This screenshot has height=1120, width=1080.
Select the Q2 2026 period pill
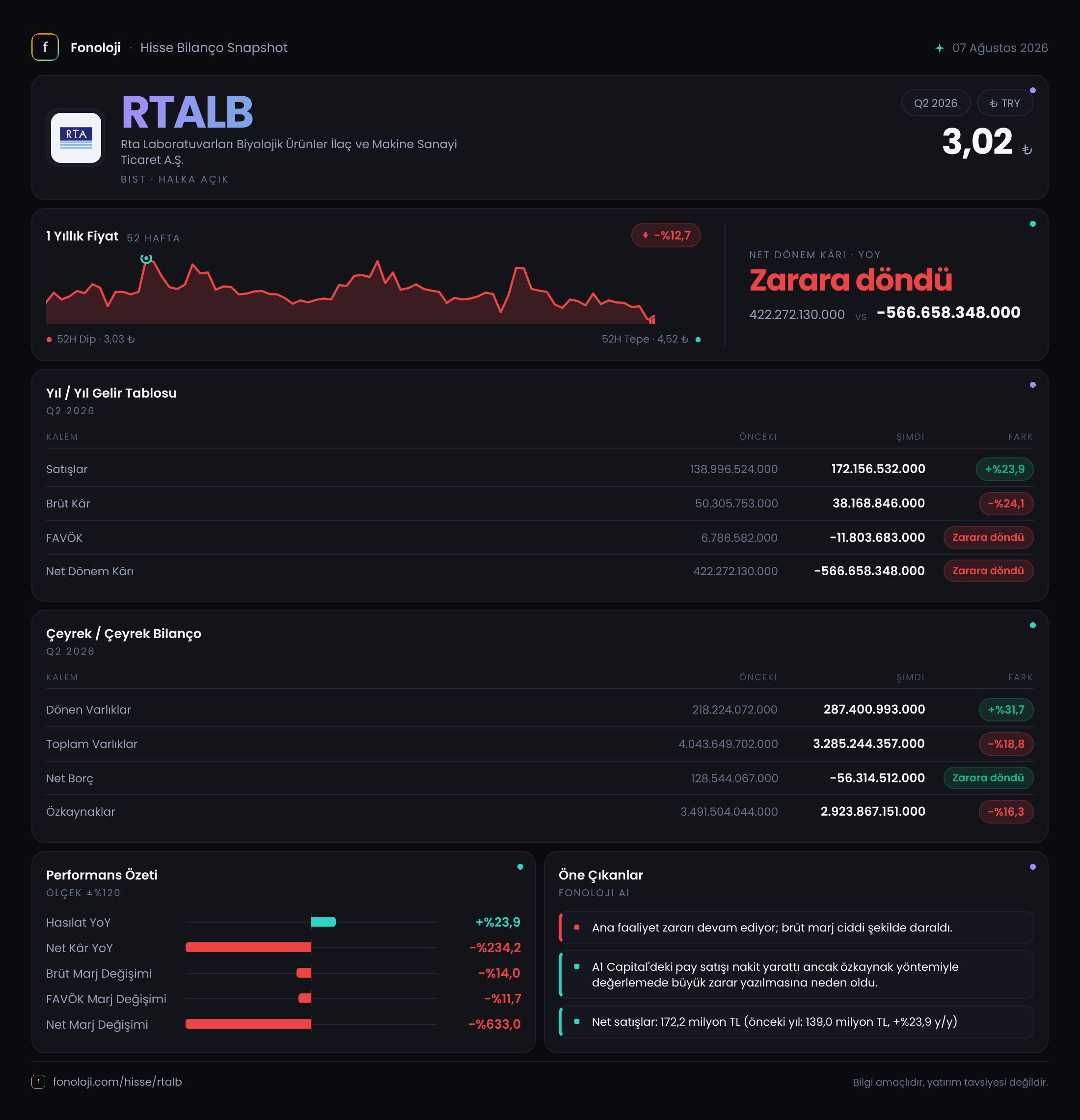936,104
